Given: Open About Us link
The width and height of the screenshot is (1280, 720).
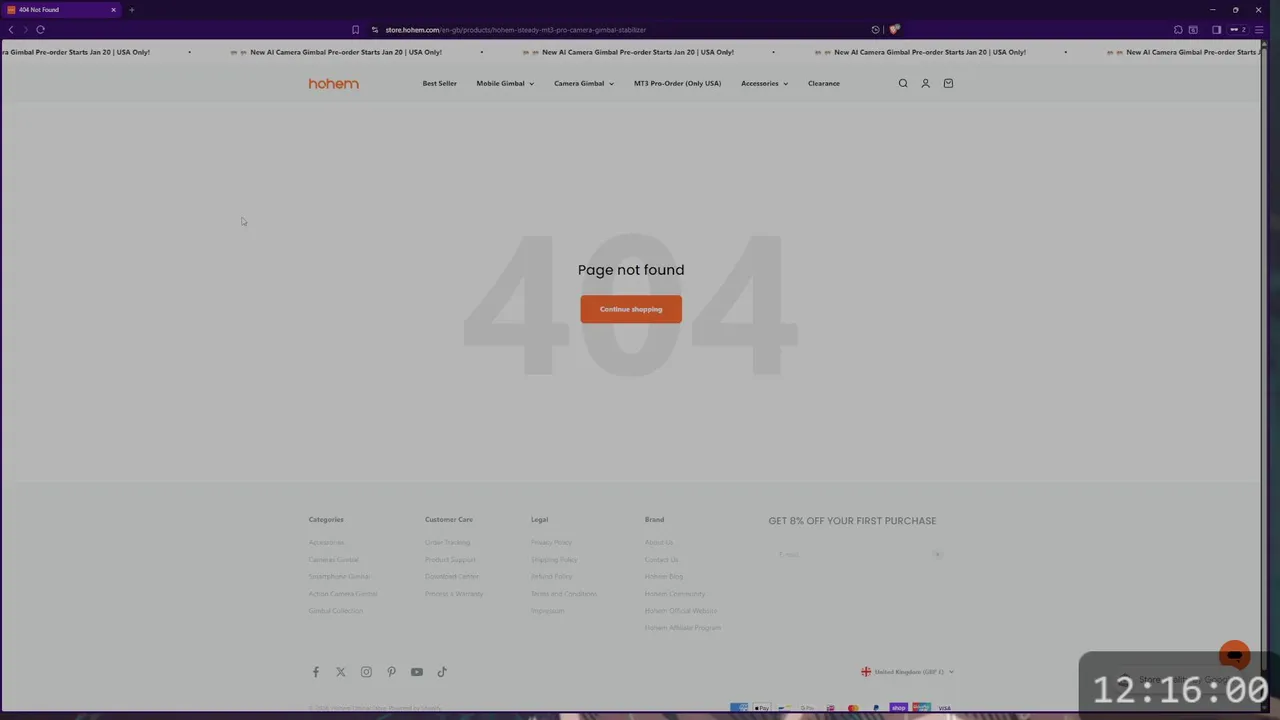Looking at the screenshot, I should point(659,543).
